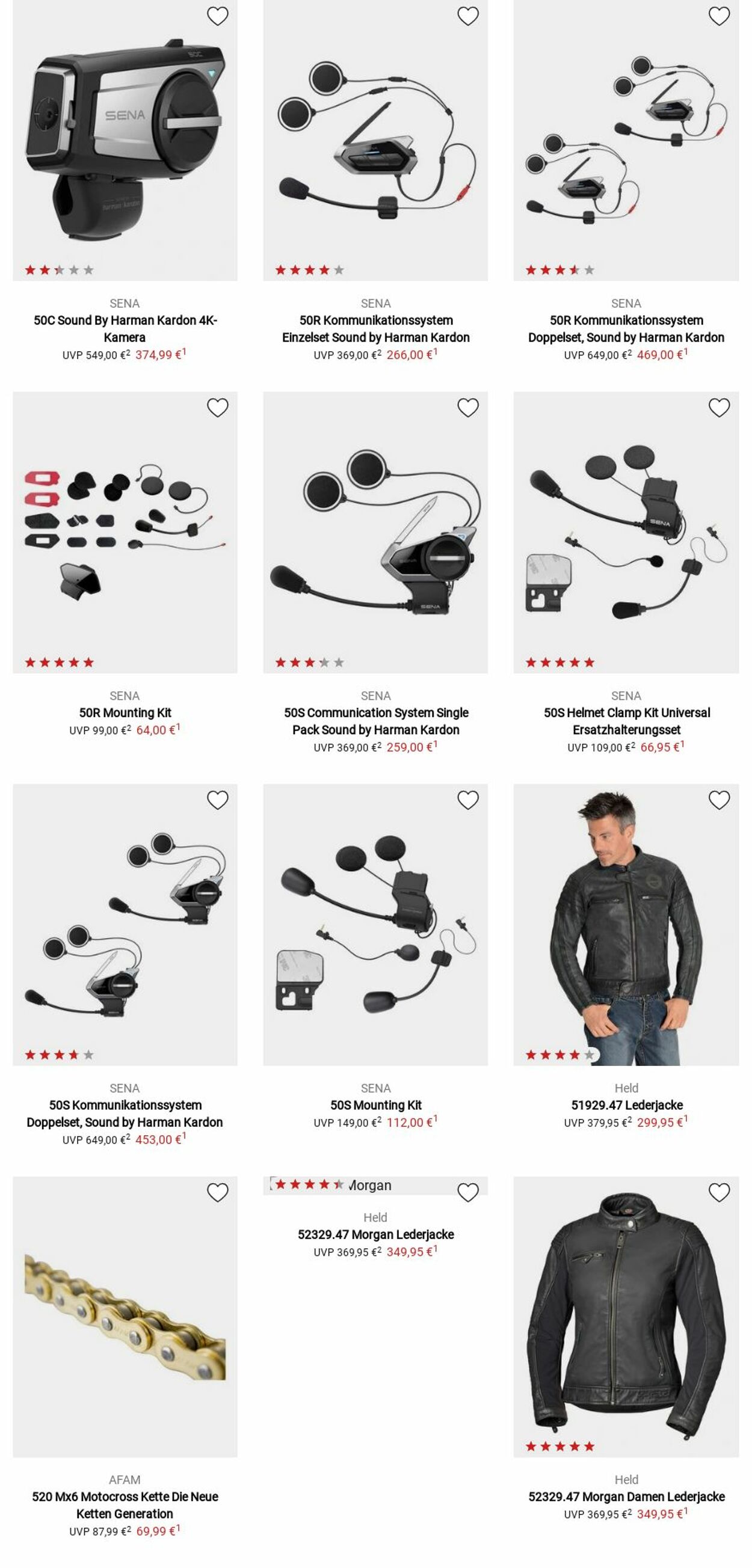Select Held leather jacket man photo
The height and width of the screenshot is (1568, 752).
coord(626,925)
